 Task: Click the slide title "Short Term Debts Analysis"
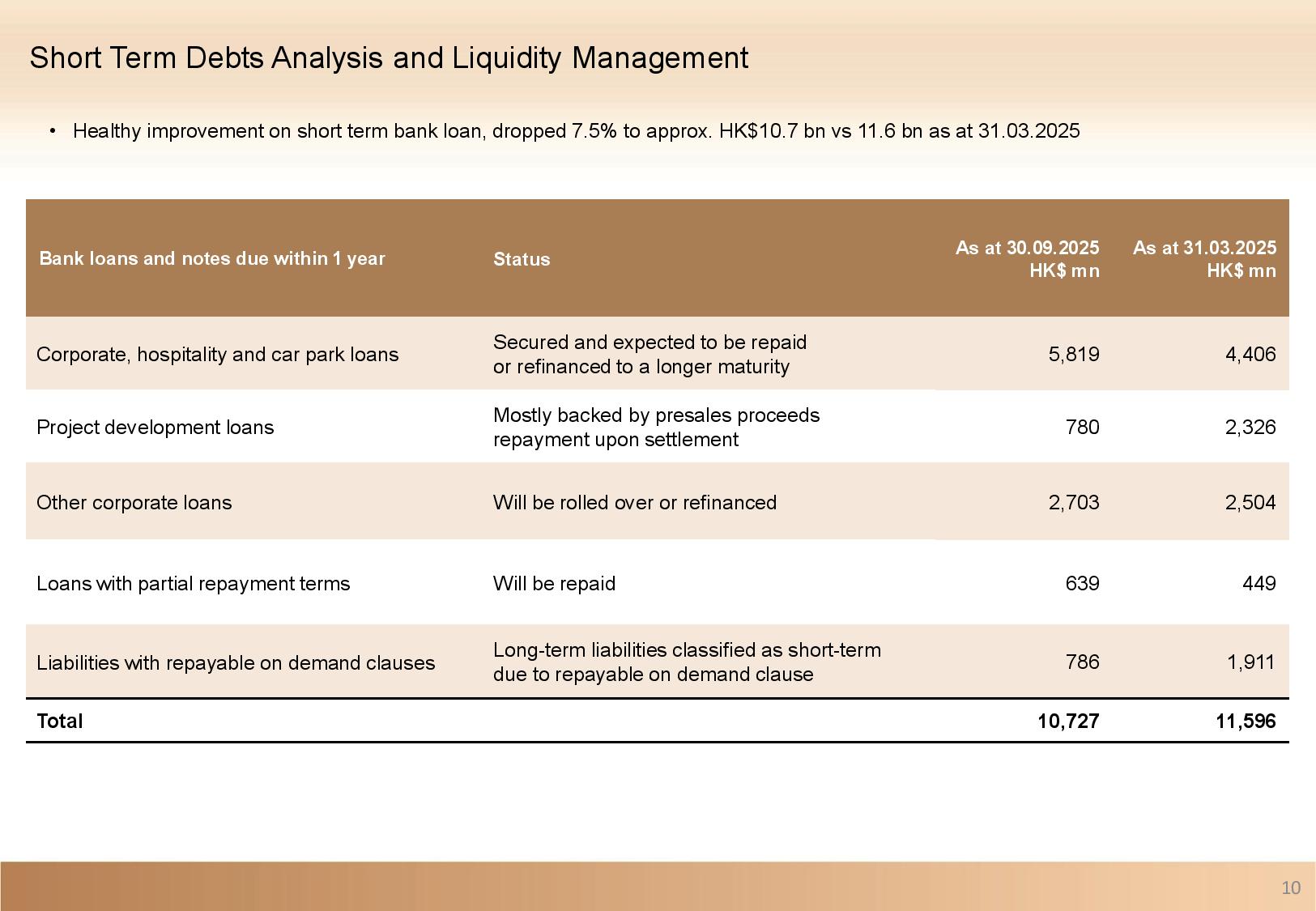pyautogui.click(x=388, y=58)
